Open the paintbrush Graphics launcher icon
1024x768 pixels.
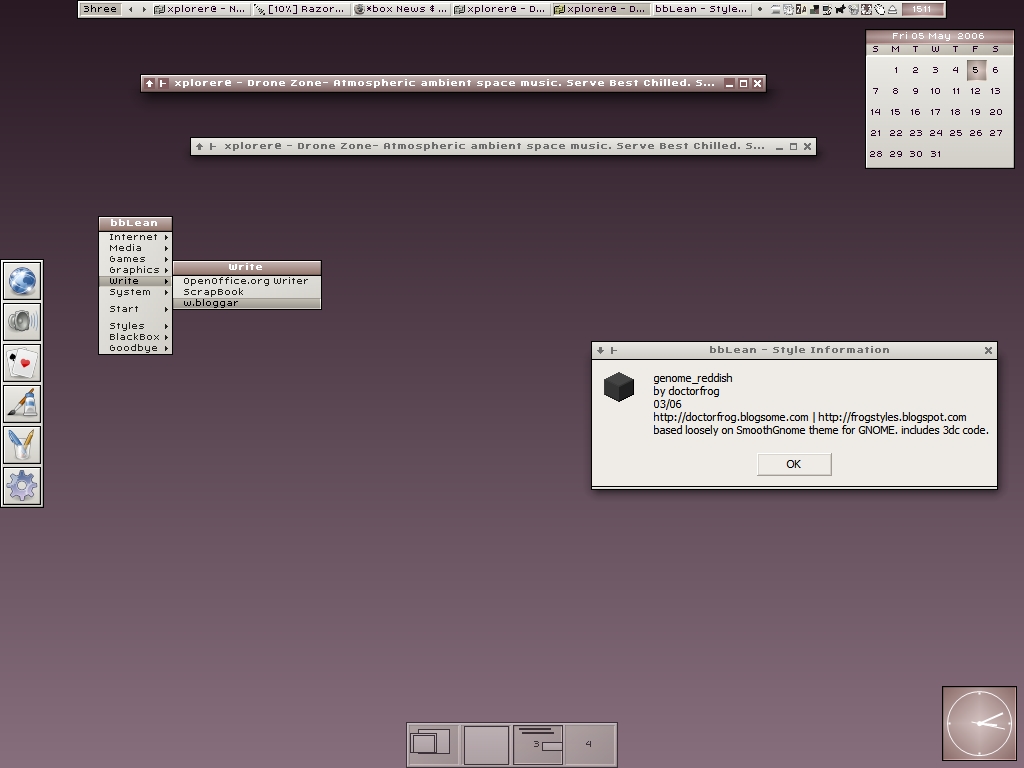22,403
